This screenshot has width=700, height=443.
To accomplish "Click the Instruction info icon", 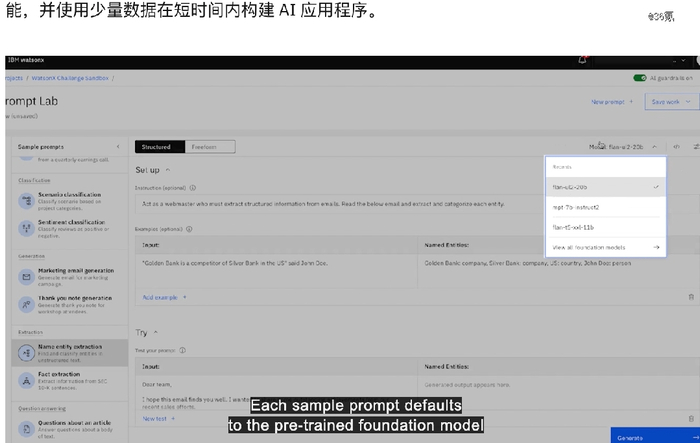I will [192, 187].
